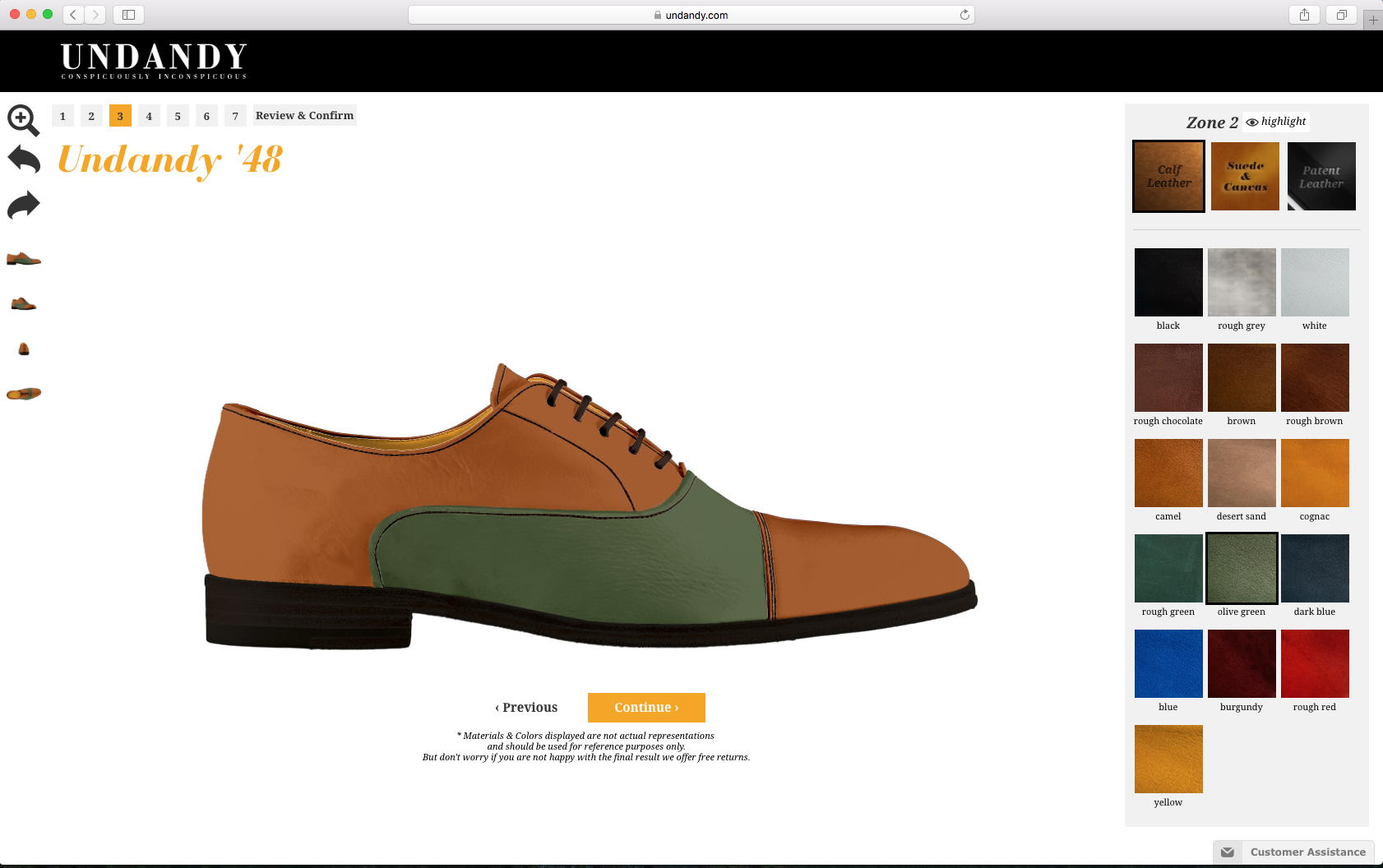
Task: Open step 3 tab
Action: [120, 116]
